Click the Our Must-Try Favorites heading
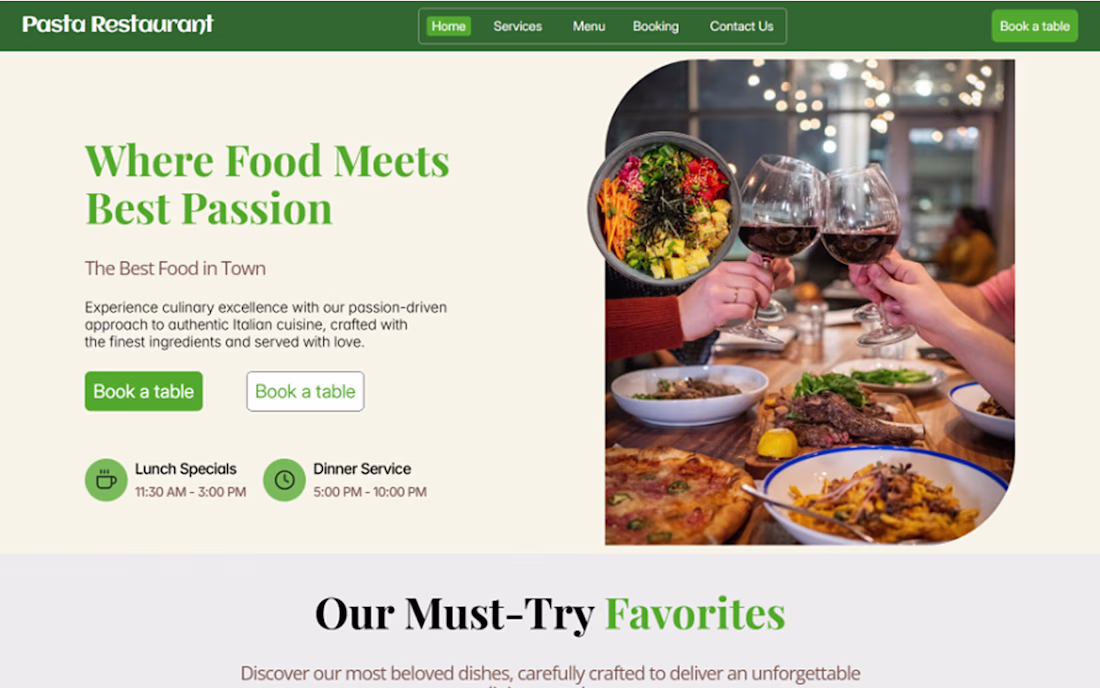Image resolution: width=1100 pixels, height=688 pixels. pos(550,614)
